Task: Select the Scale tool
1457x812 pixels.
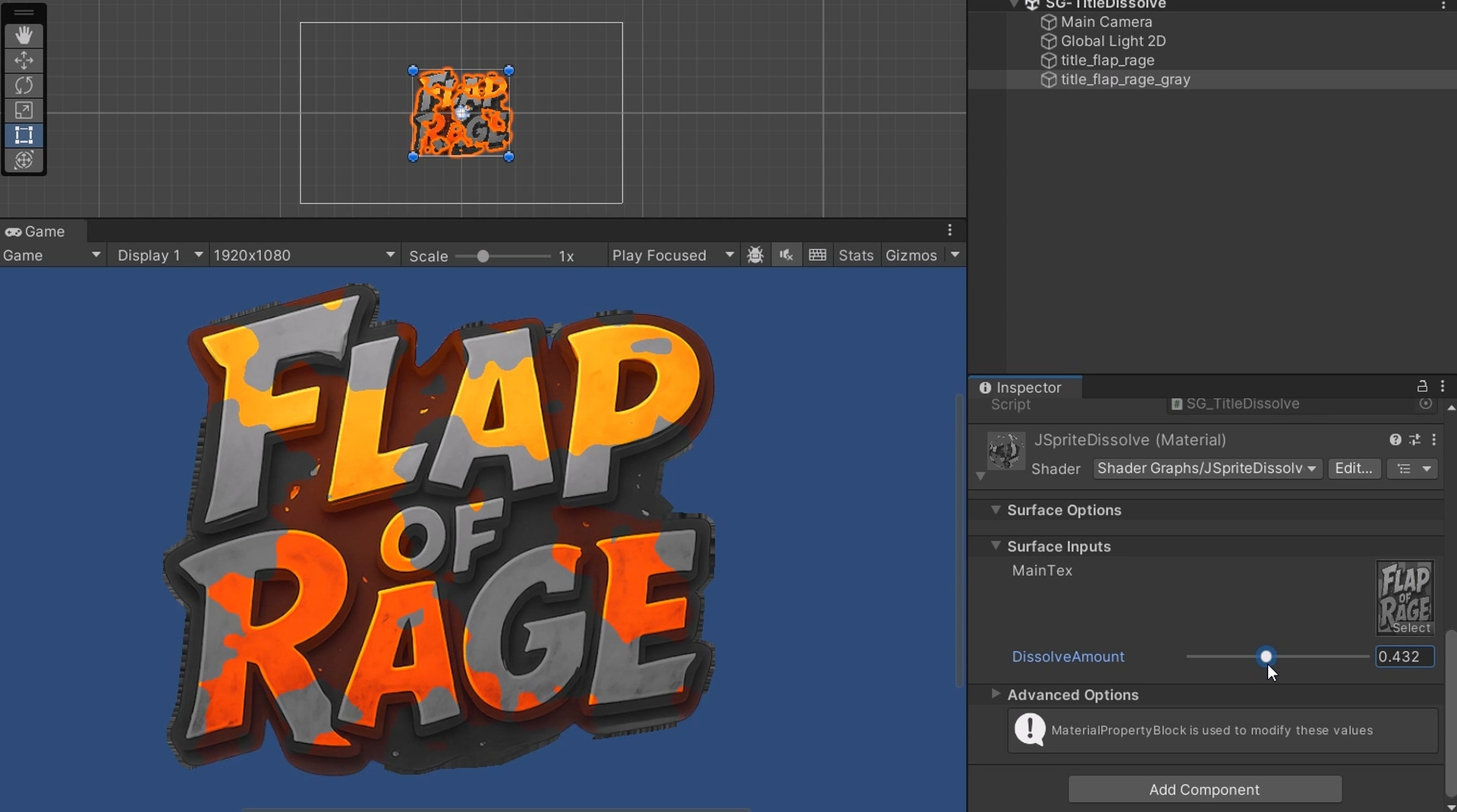Action: tap(24, 111)
